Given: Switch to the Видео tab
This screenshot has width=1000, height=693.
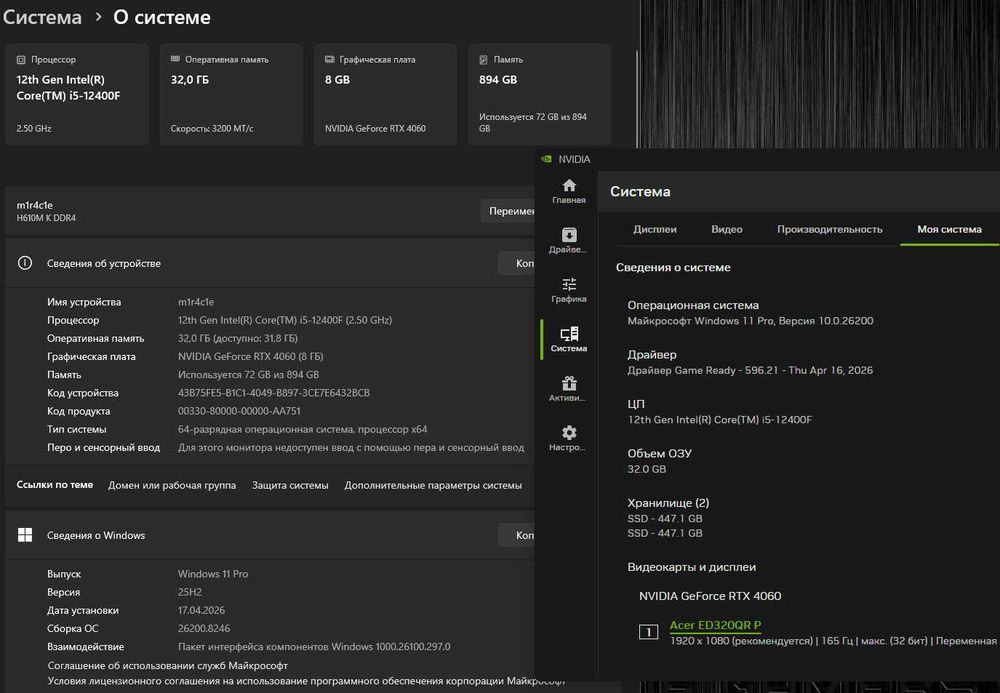Looking at the screenshot, I should click(727, 229).
